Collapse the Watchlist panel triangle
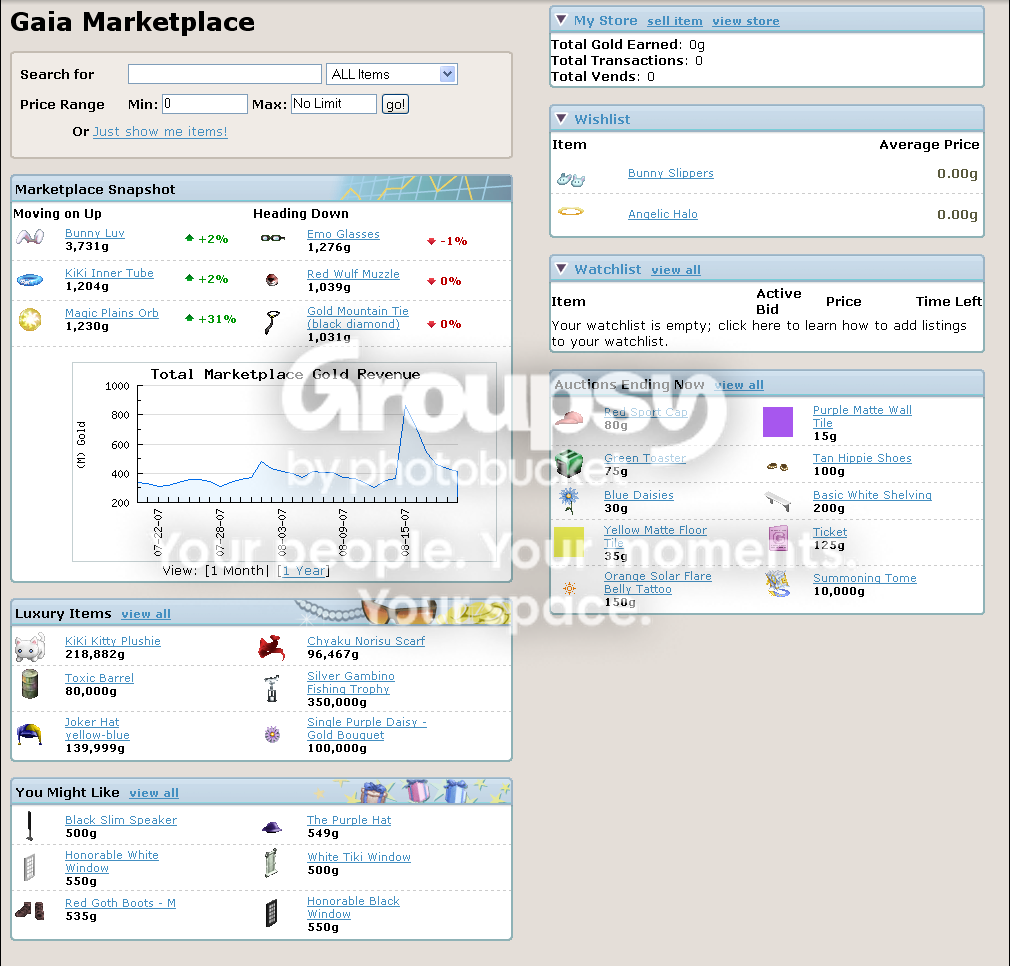This screenshot has height=967, width=1010. pyautogui.click(x=562, y=269)
